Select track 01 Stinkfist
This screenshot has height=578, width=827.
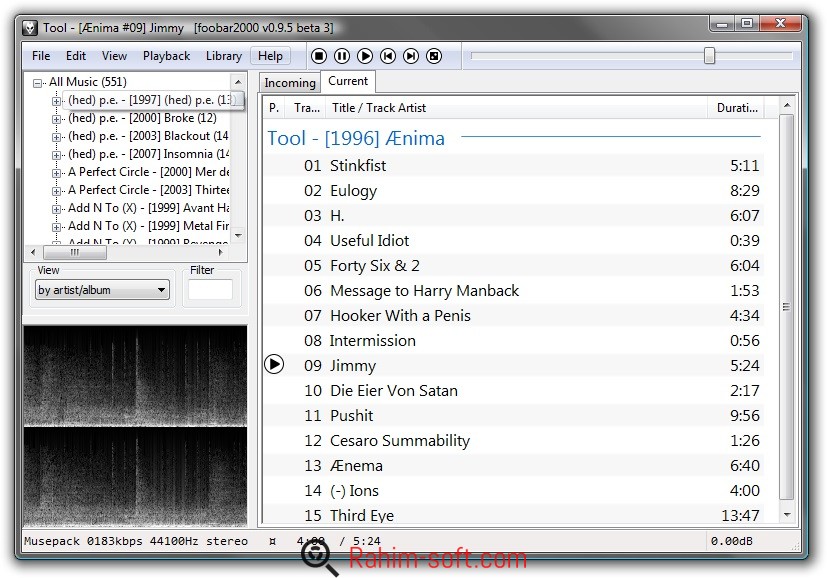[x=513, y=166]
